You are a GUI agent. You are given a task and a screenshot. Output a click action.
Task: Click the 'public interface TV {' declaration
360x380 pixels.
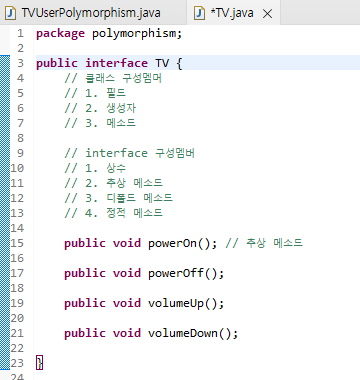(x=109, y=63)
